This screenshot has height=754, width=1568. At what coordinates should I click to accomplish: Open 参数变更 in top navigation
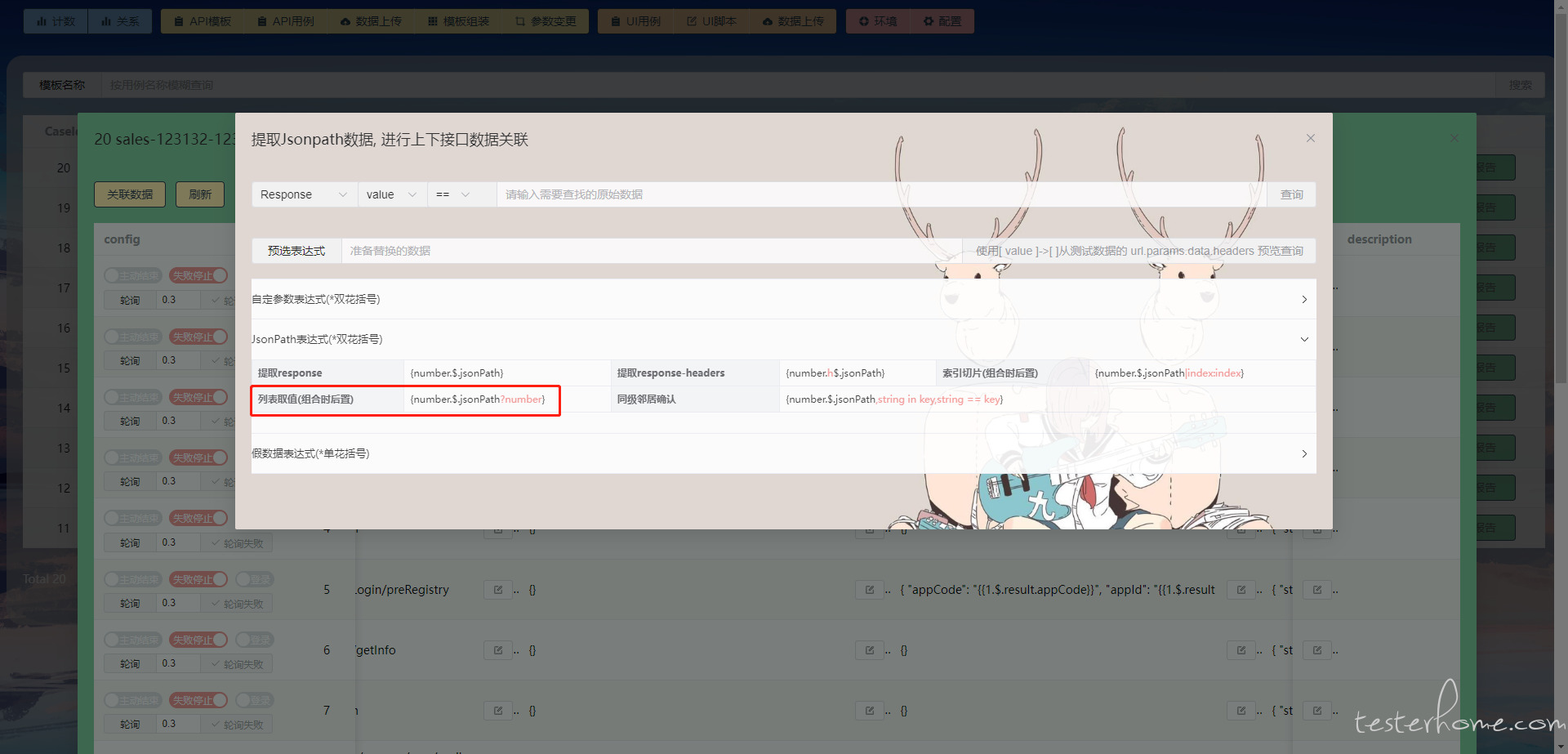tap(546, 21)
